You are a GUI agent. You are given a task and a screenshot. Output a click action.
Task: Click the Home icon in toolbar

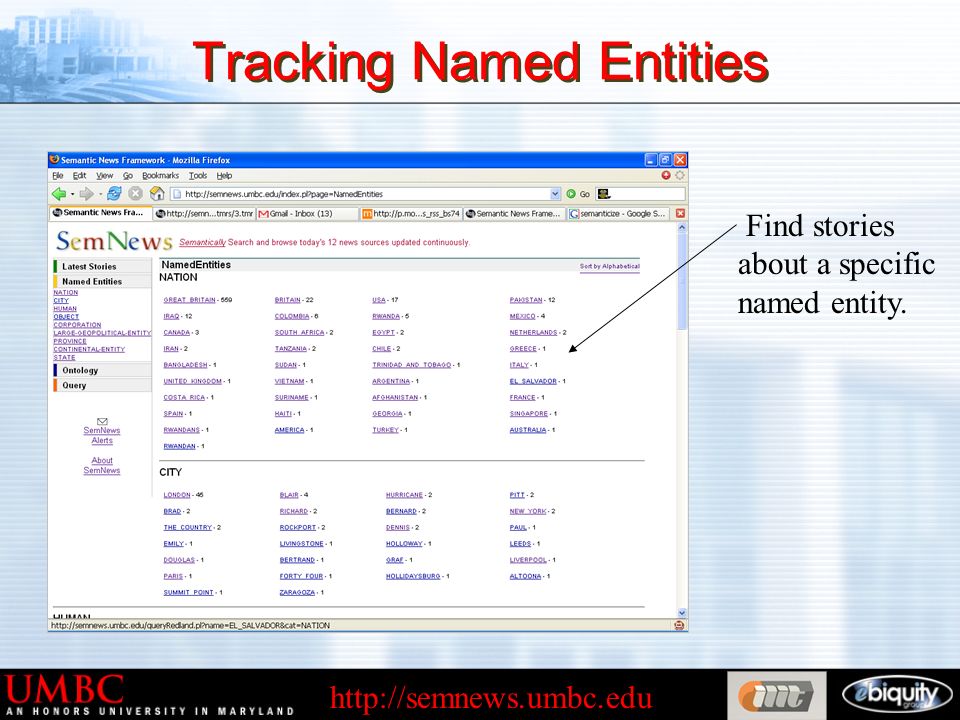pos(157,194)
